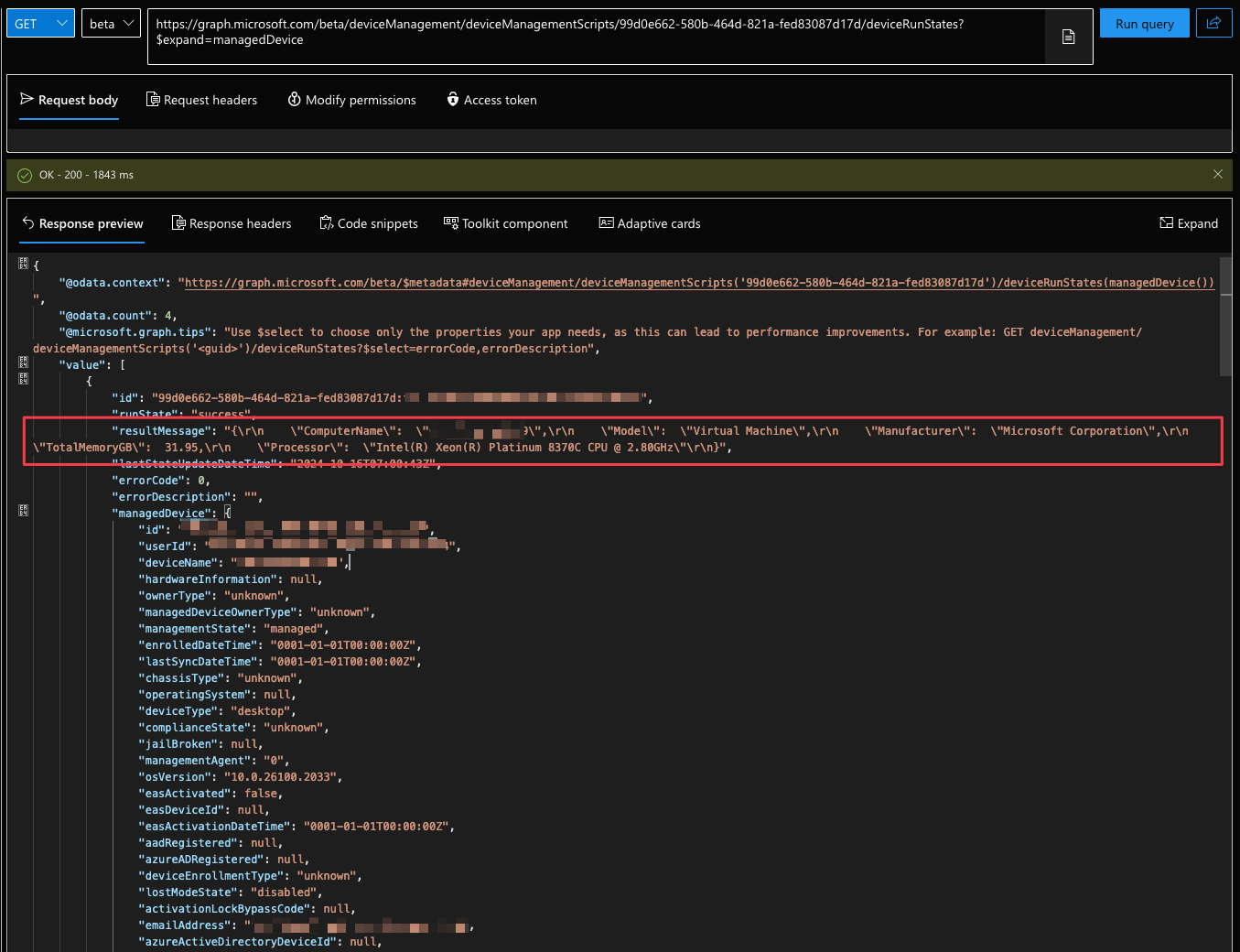Click "lostModeState": "disabled" line

(x=231, y=892)
